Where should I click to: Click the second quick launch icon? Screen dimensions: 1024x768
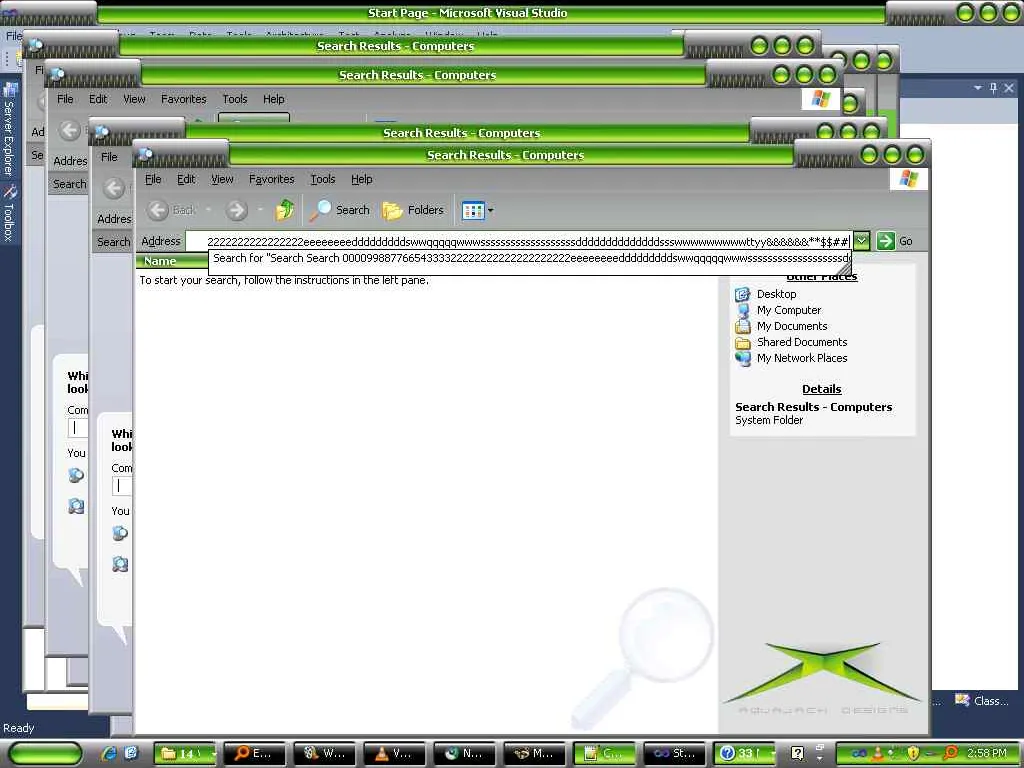(131, 754)
